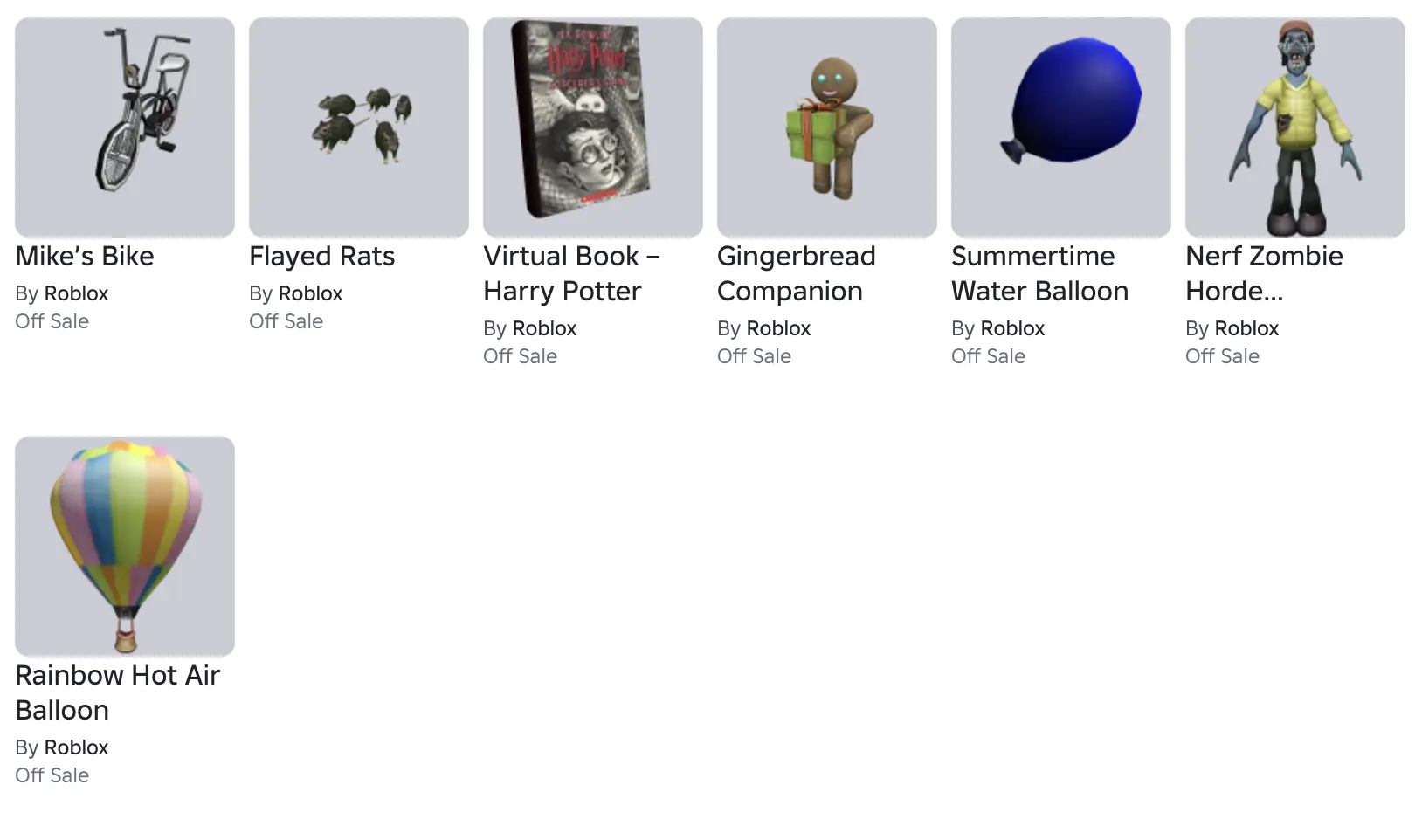This screenshot has width=1422, height=840.
Task: Visit the Roblox creator link under Virtual Book
Action: click(544, 328)
